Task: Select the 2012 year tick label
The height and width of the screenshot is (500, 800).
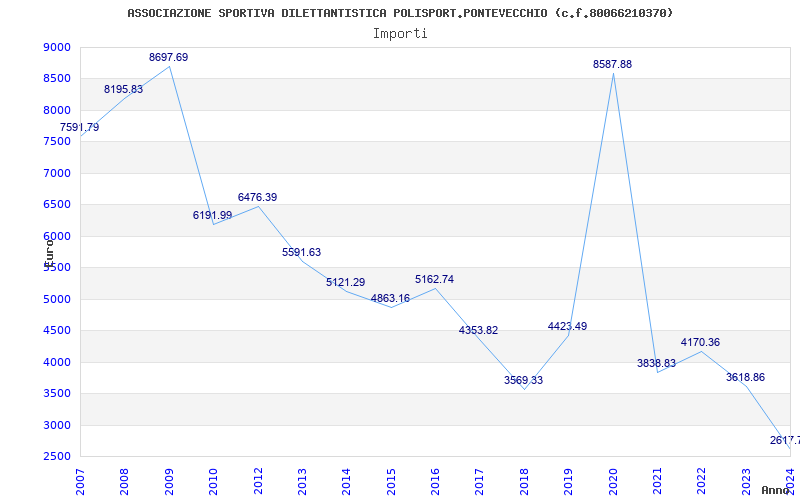Action: click(258, 482)
